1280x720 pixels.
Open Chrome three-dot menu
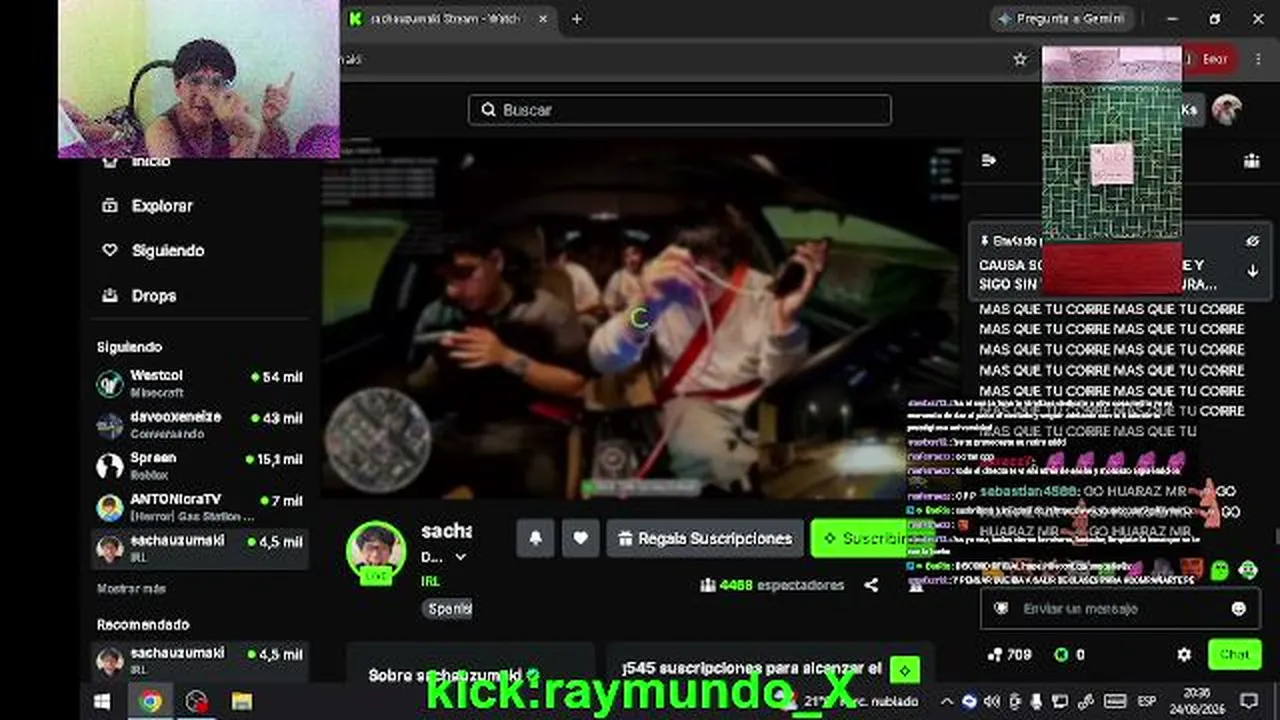click(x=1258, y=59)
